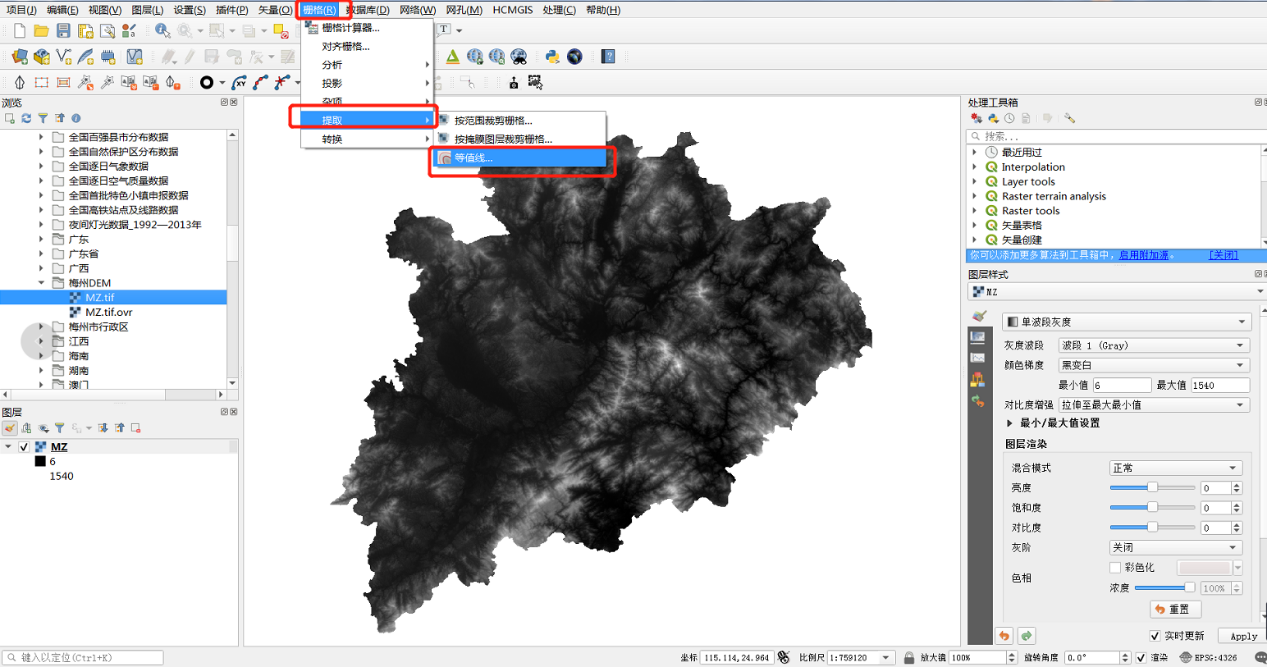Click the Save Project floppy disk icon
This screenshot has width=1267, height=667.
(x=63, y=31)
